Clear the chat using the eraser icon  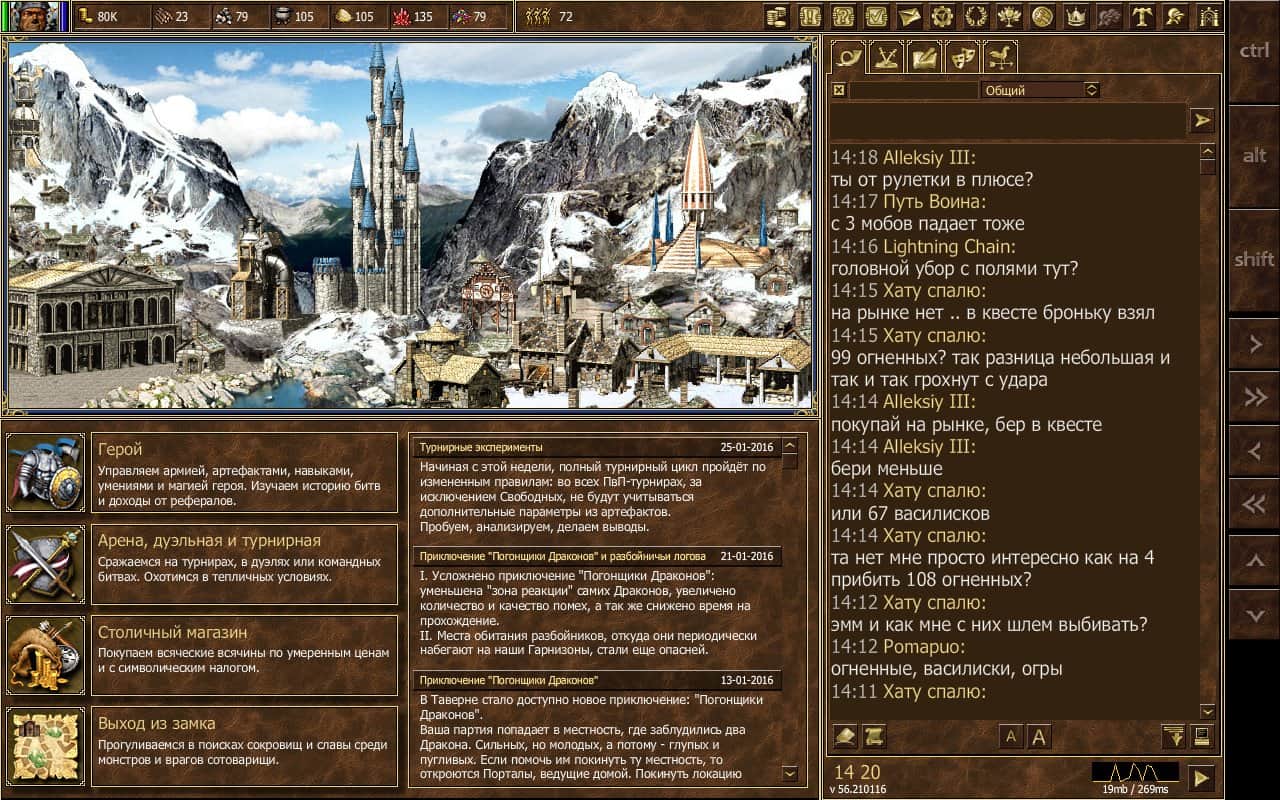tap(845, 737)
